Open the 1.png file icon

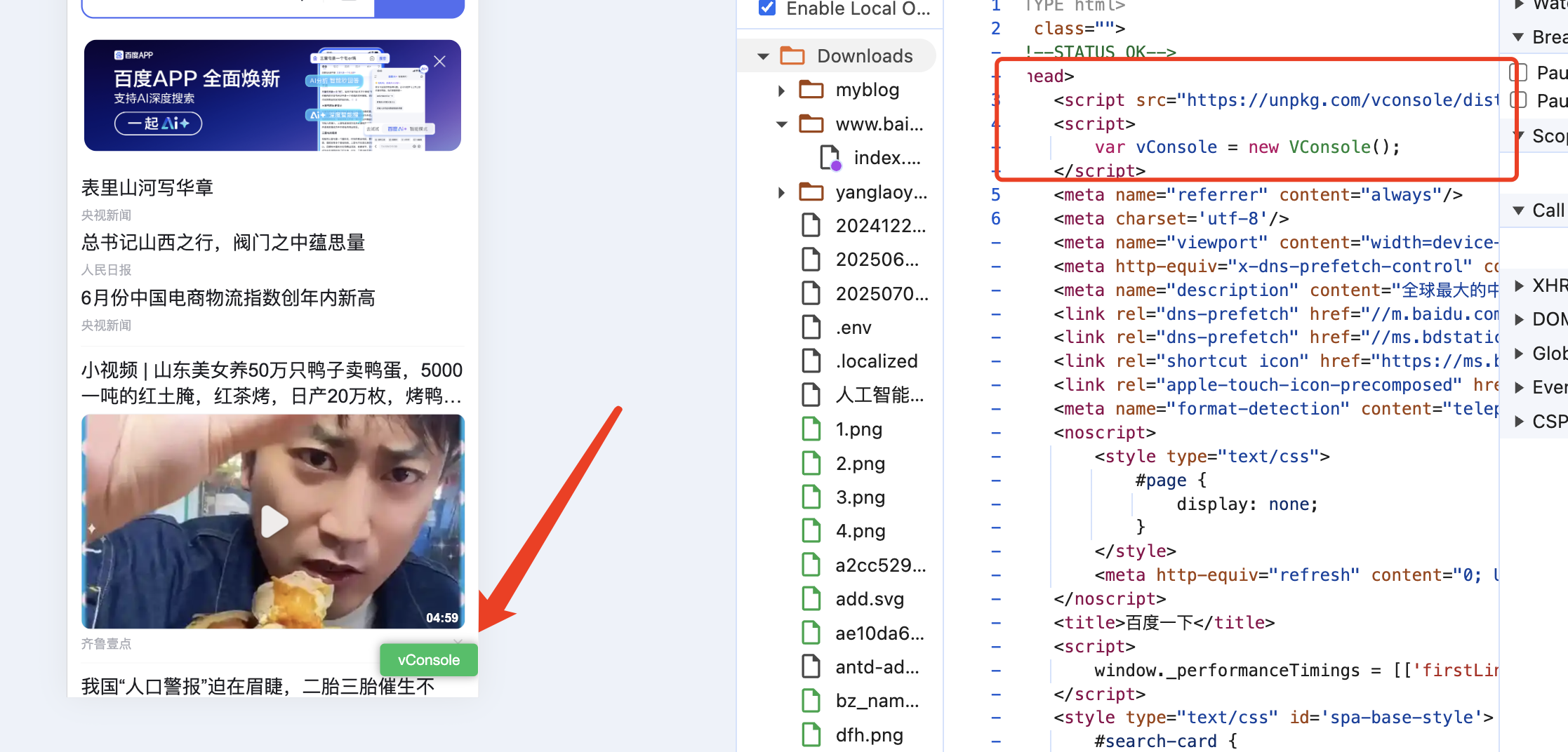(x=811, y=429)
